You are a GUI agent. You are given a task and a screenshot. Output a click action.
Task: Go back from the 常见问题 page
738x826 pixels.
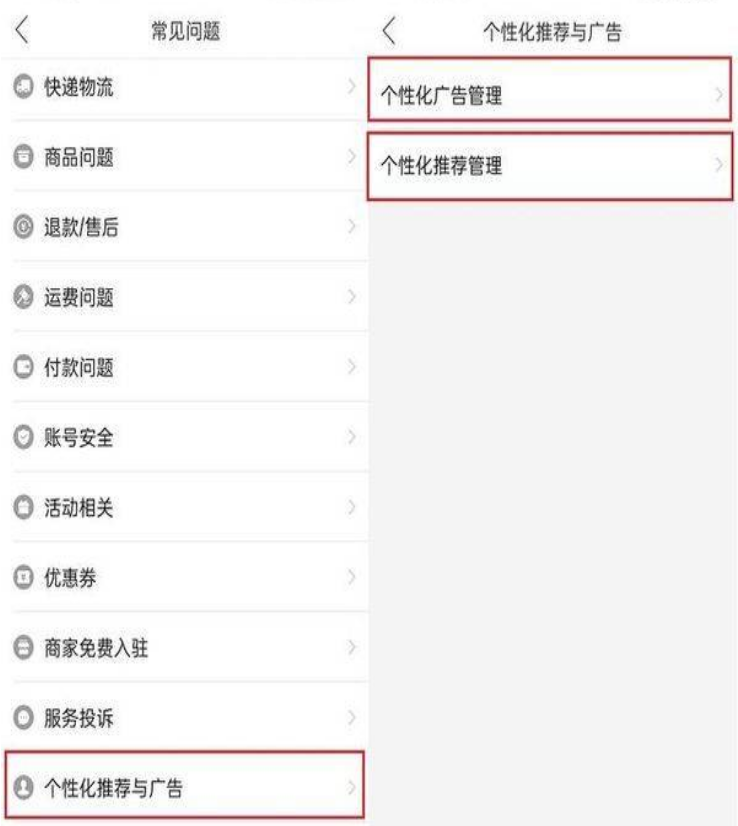[x=22, y=31]
